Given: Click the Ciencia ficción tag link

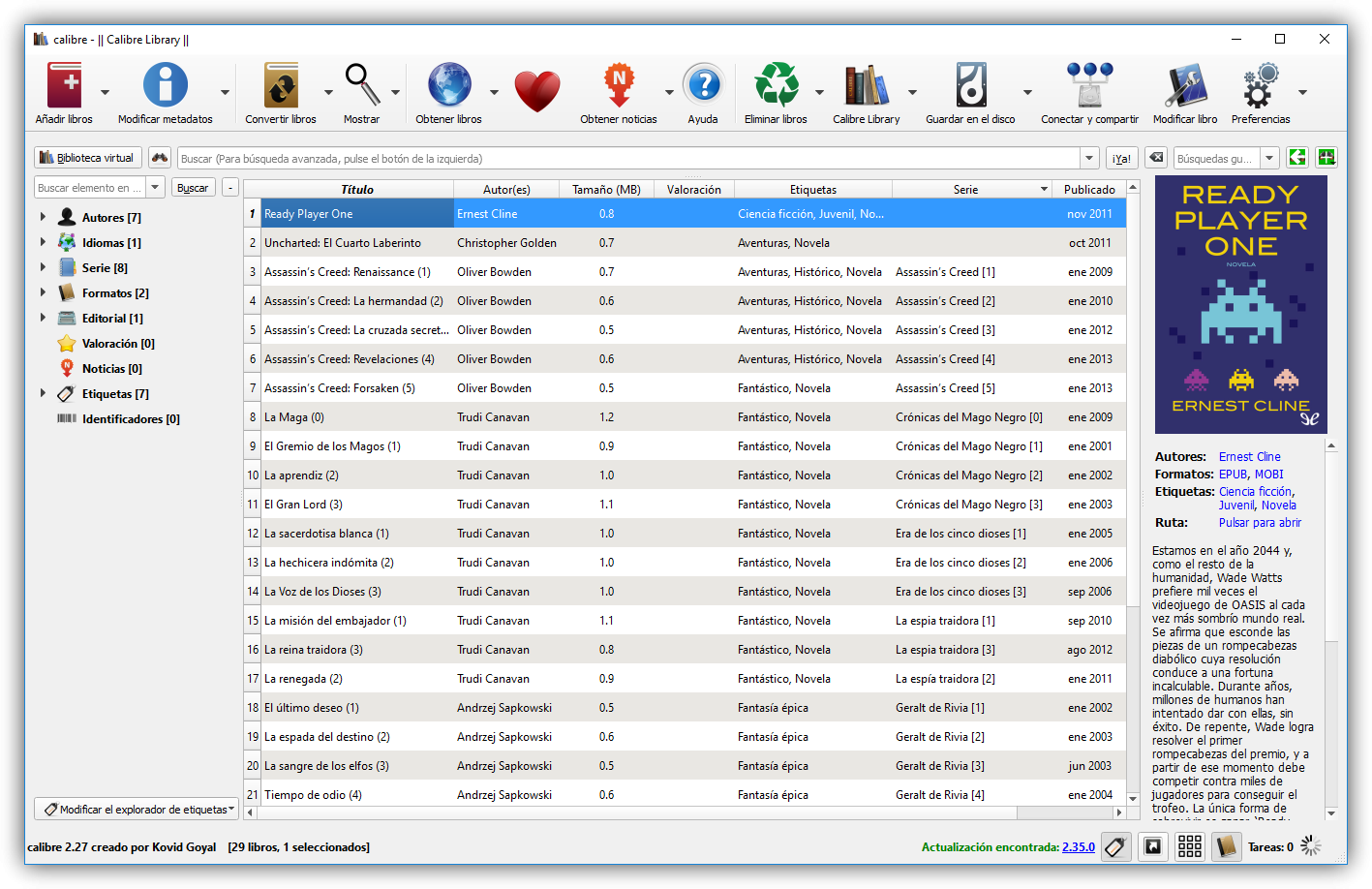Looking at the screenshot, I should pos(1256,492).
